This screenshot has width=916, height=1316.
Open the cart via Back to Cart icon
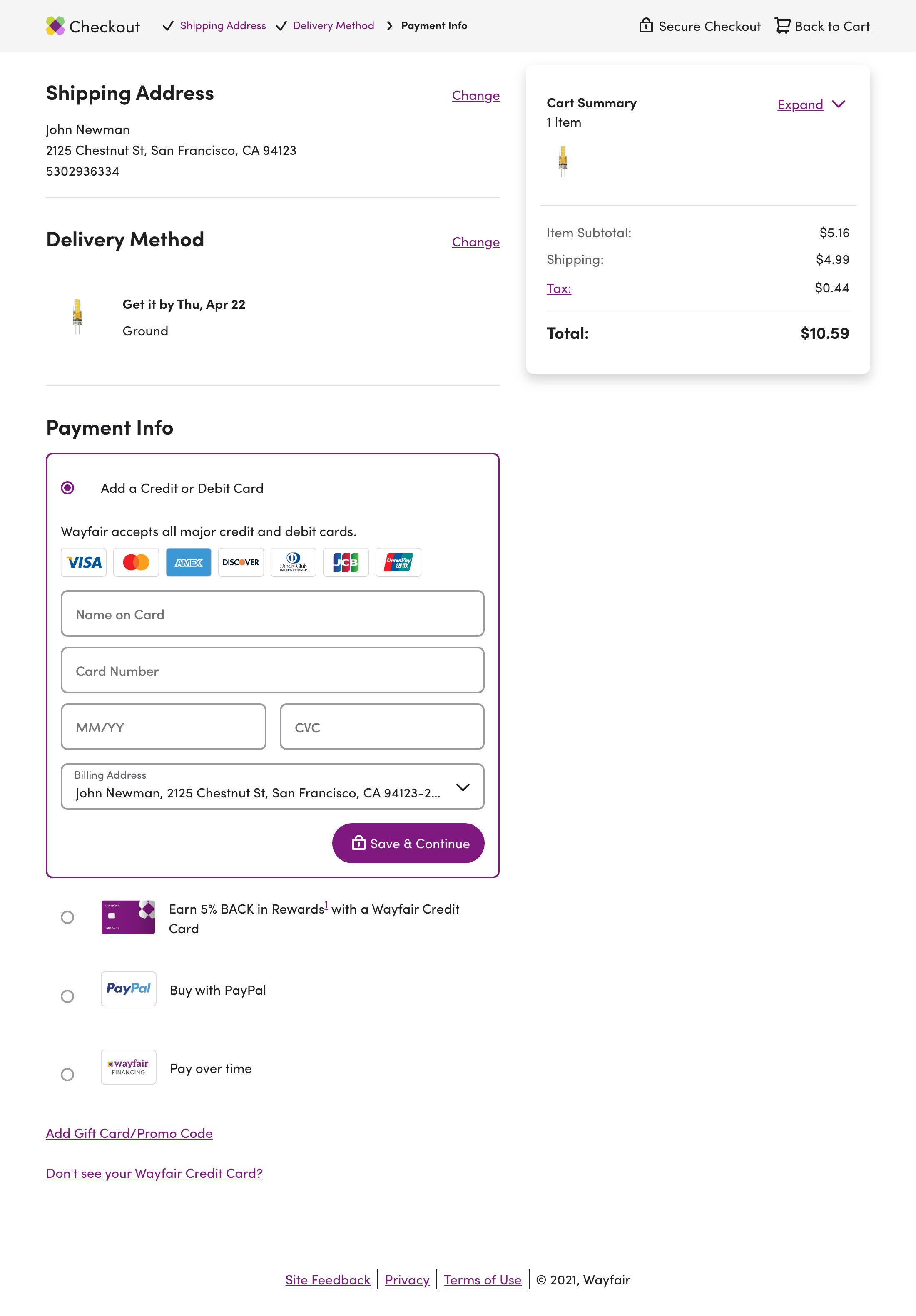coord(782,26)
